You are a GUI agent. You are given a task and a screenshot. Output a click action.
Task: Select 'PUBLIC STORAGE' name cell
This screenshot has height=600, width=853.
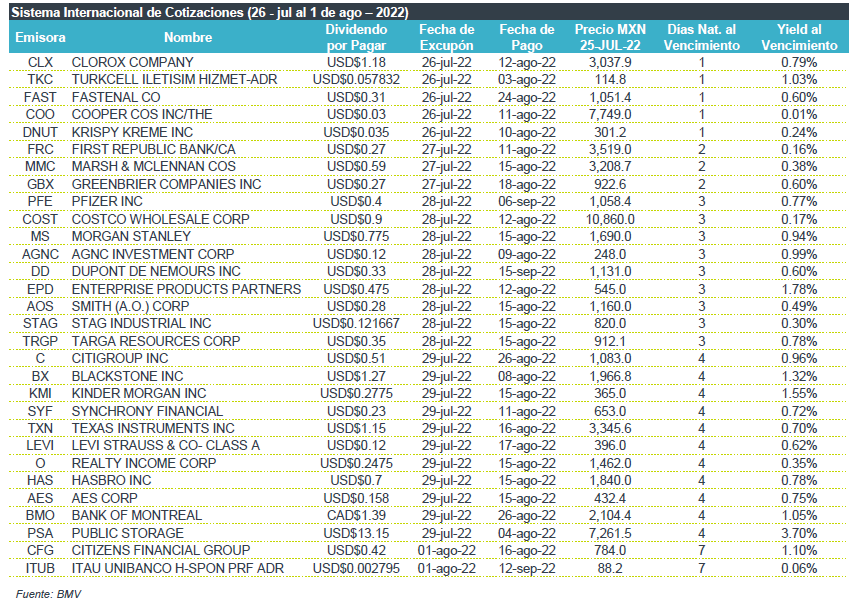pos(127,533)
